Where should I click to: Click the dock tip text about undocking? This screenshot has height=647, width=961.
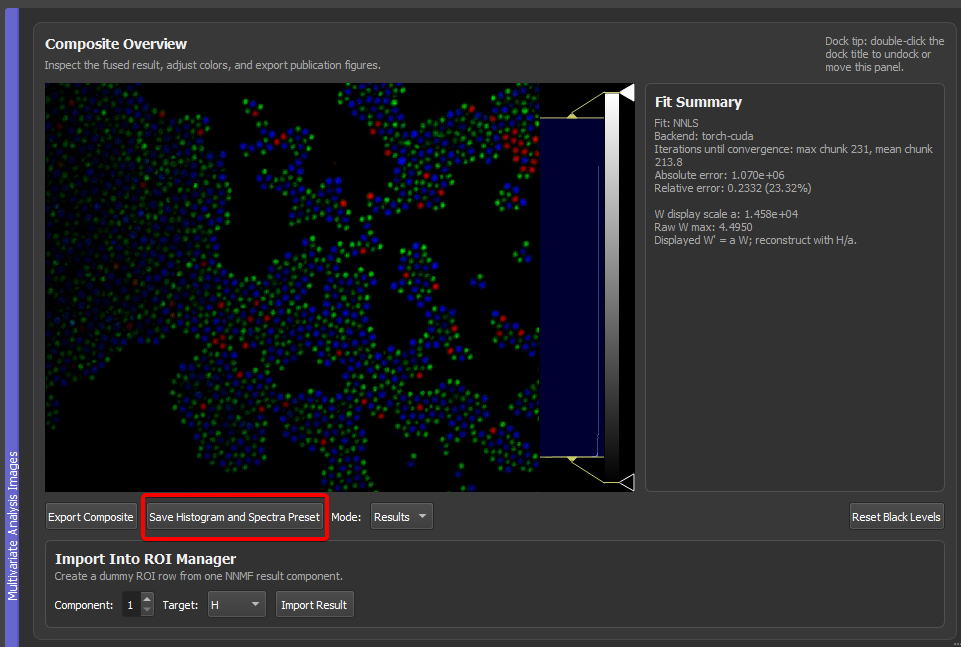pos(884,54)
